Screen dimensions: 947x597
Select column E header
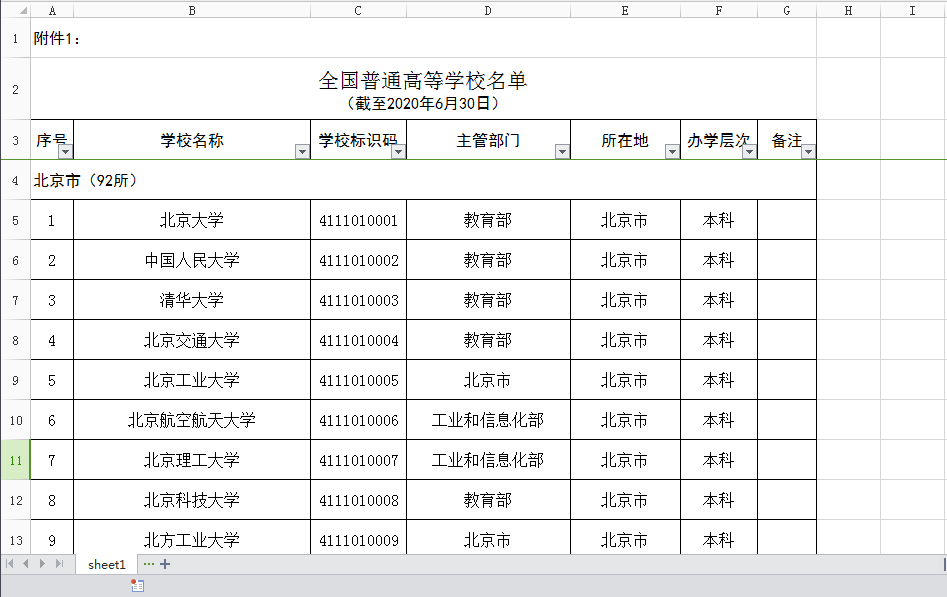pos(625,10)
